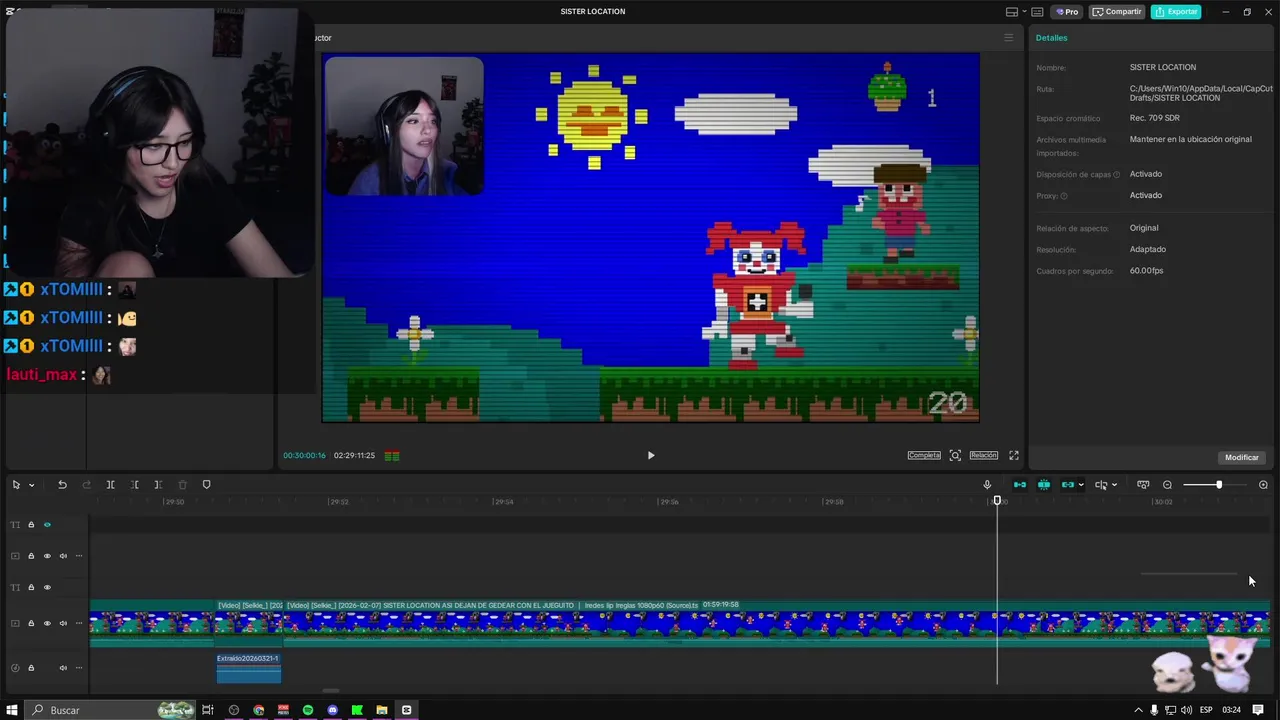The width and height of the screenshot is (1280, 720).
Task: Click the Compartir button
Action: (1117, 12)
